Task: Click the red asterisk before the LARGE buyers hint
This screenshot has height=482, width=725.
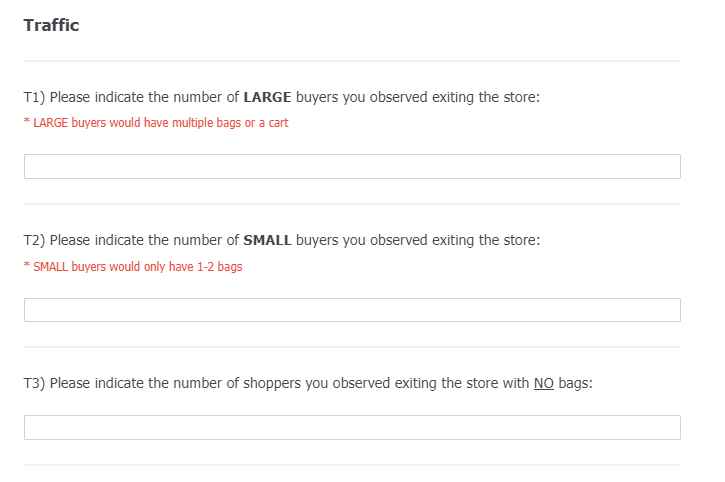Action: pyautogui.click(x=26, y=123)
